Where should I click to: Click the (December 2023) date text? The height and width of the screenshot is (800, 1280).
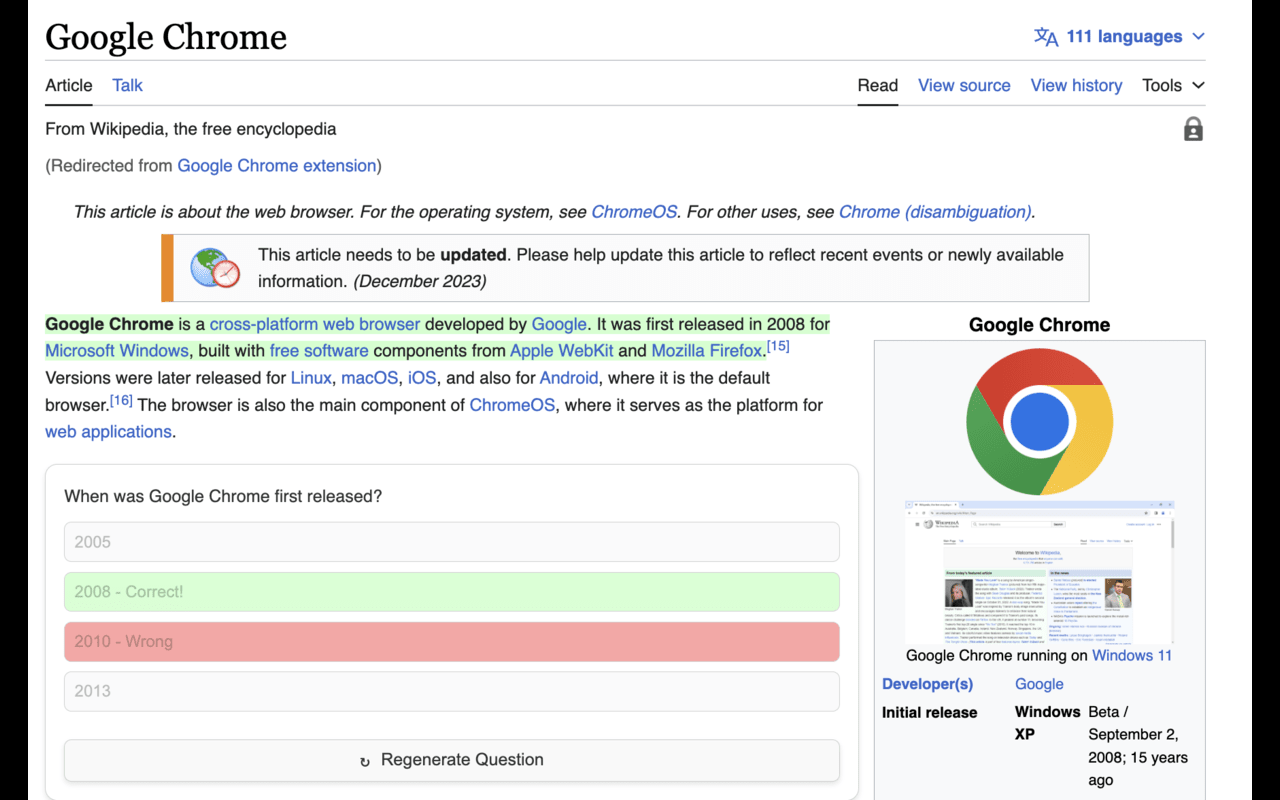(420, 281)
